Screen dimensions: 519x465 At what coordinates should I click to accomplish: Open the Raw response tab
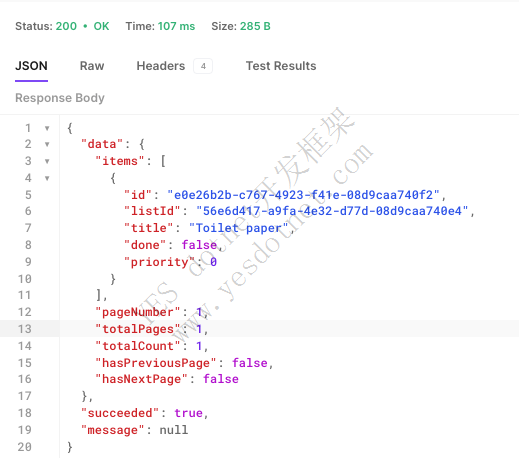[92, 66]
